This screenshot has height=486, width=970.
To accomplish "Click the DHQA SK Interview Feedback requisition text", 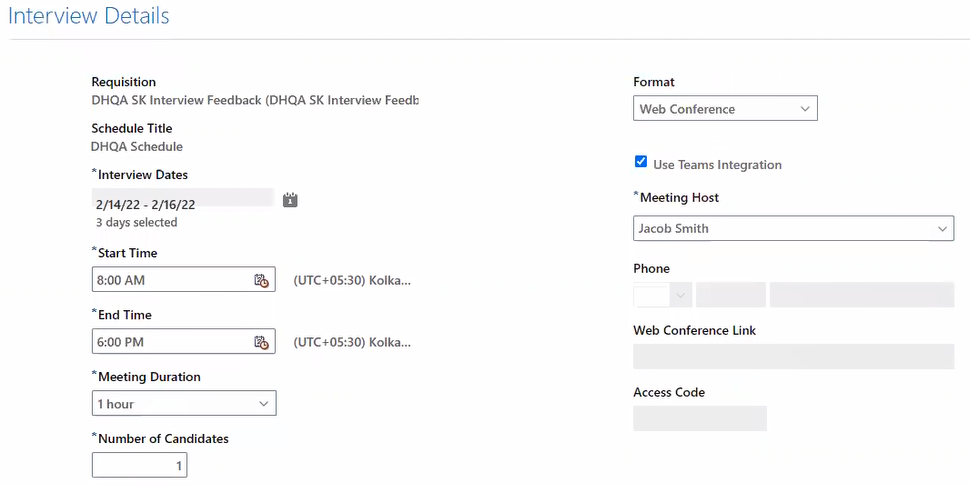I will point(255,100).
